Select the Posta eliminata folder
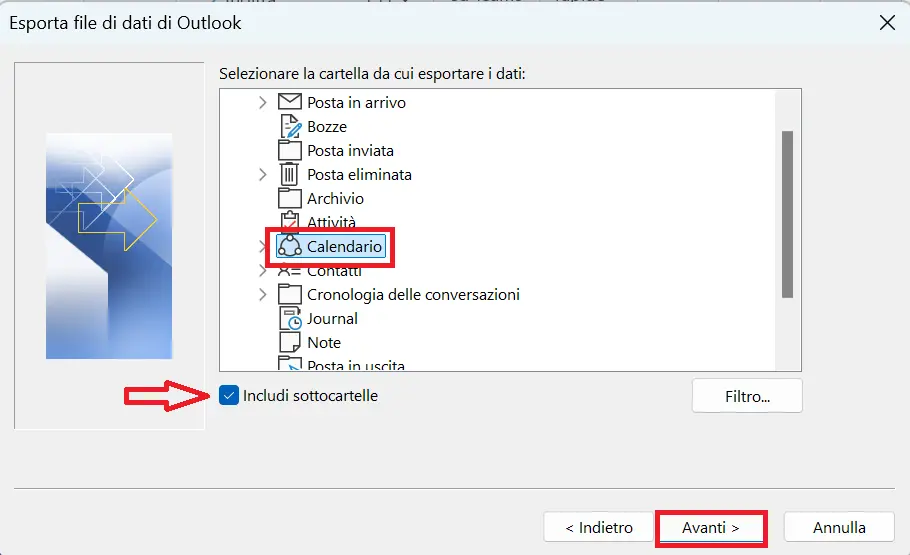910x555 pixels. [x=359, y=175]
